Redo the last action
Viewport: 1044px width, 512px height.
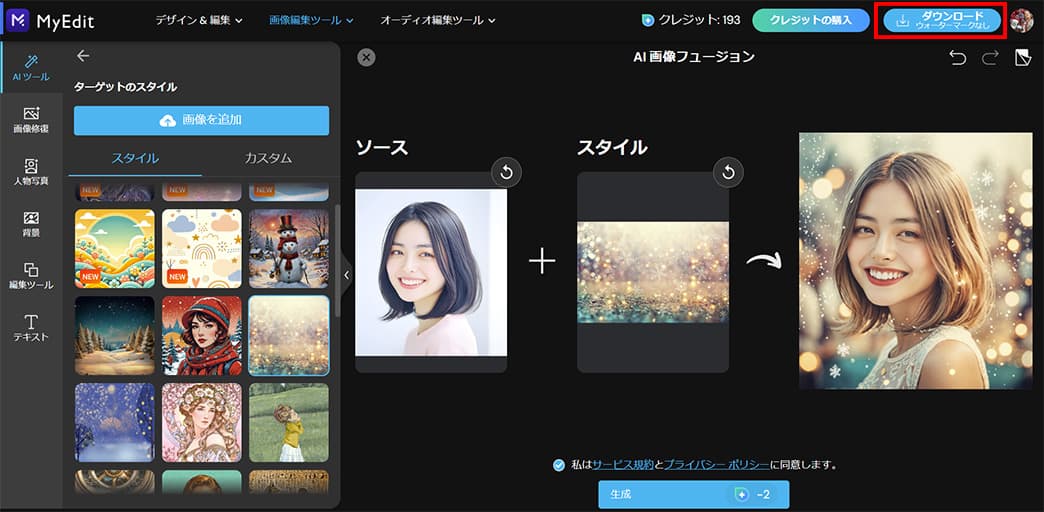990,58
